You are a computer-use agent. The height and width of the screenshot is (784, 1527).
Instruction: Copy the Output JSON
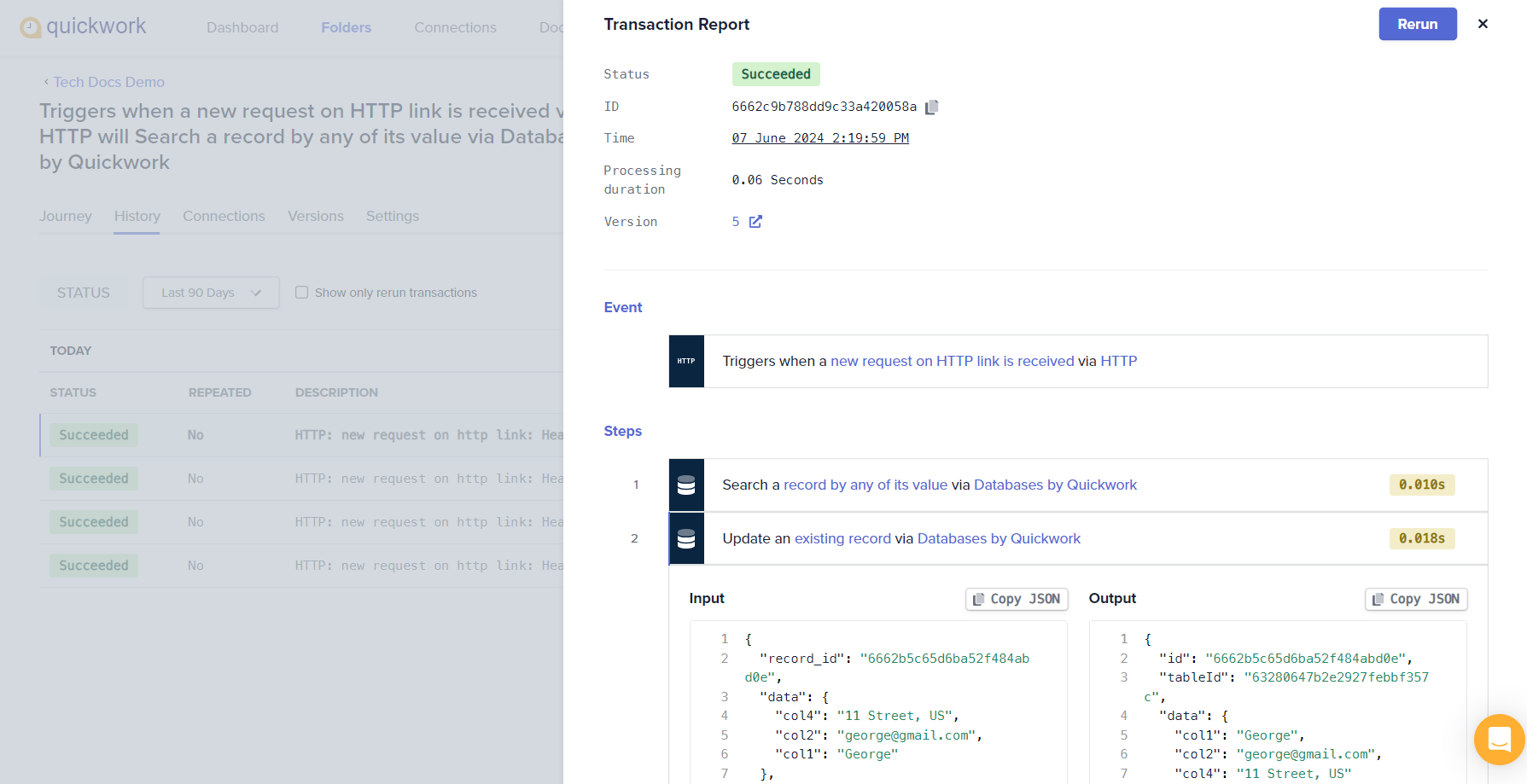tap(1416, 599)
